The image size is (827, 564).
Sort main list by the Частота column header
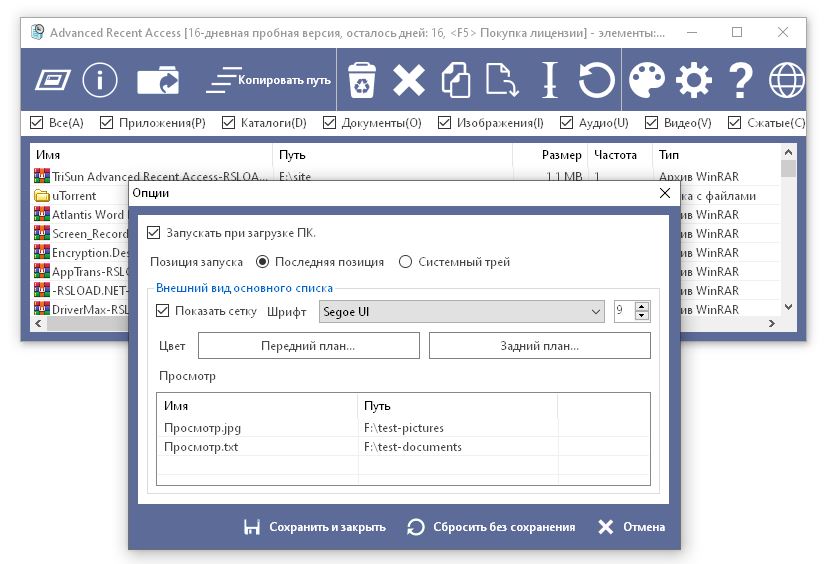pos(620,155)
